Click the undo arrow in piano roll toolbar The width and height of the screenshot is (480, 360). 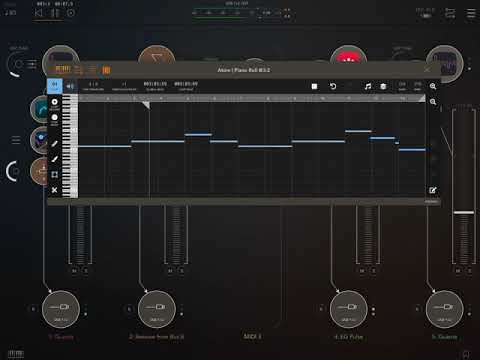(x=333, y=86)
